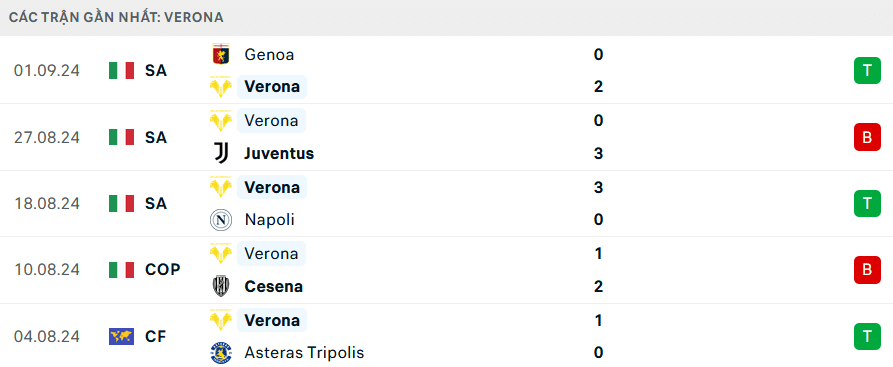The width and height of the screenshot is (893, 367).
Task: Click the red B badge for Cesena match
Action: tap(867, 270)
